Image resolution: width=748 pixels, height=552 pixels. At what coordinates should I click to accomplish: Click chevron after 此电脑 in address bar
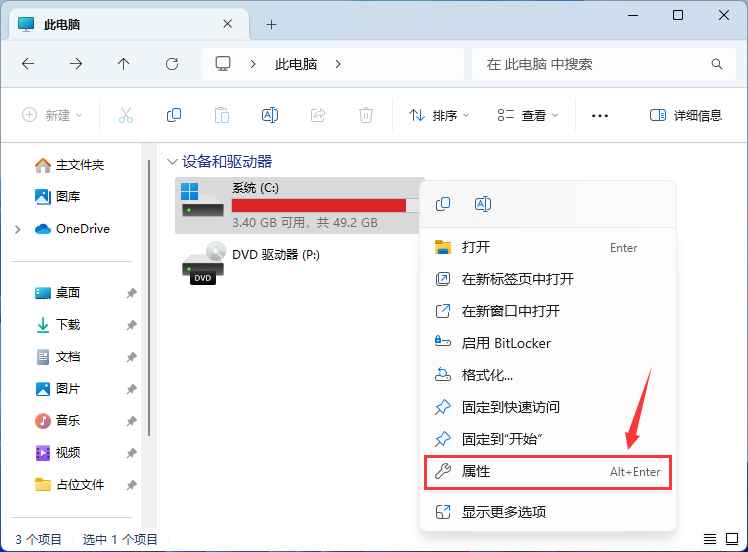click(338, 64)
